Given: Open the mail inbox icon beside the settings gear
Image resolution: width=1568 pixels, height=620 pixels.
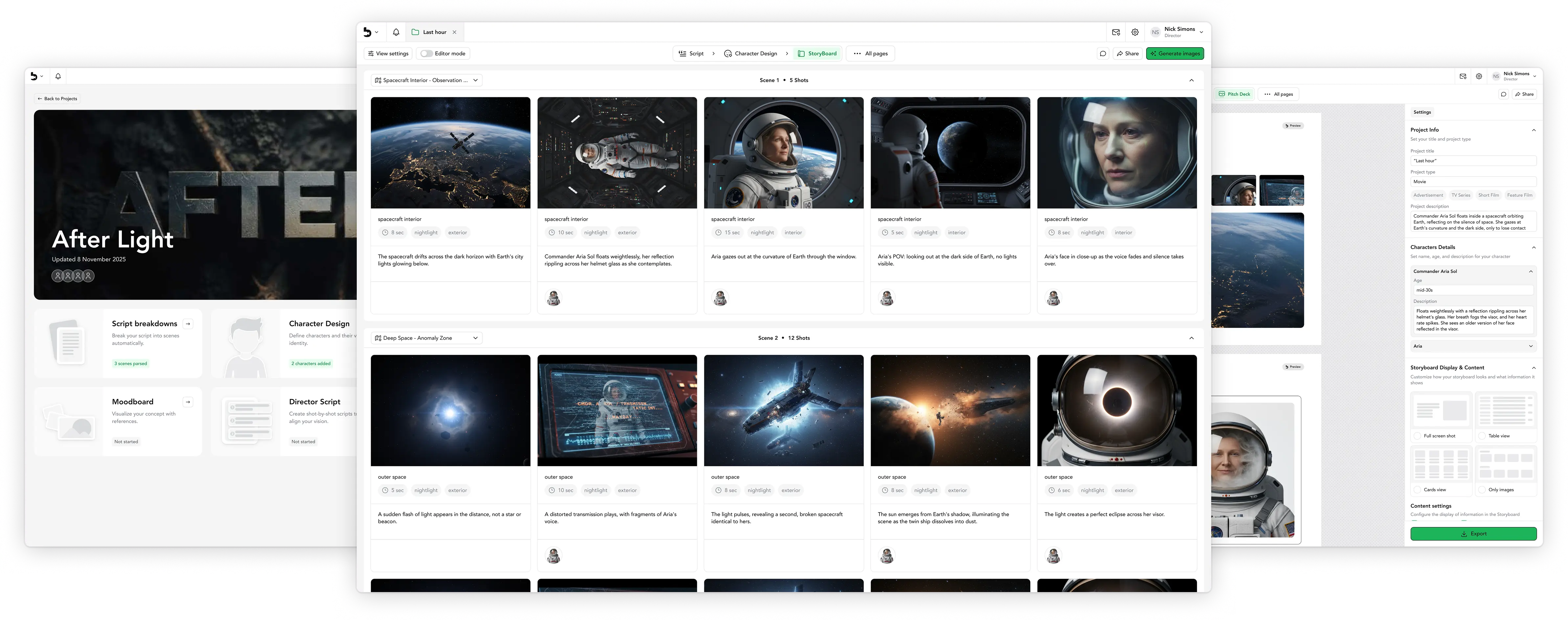Looking at the screenshot, I should (1116, 32).
